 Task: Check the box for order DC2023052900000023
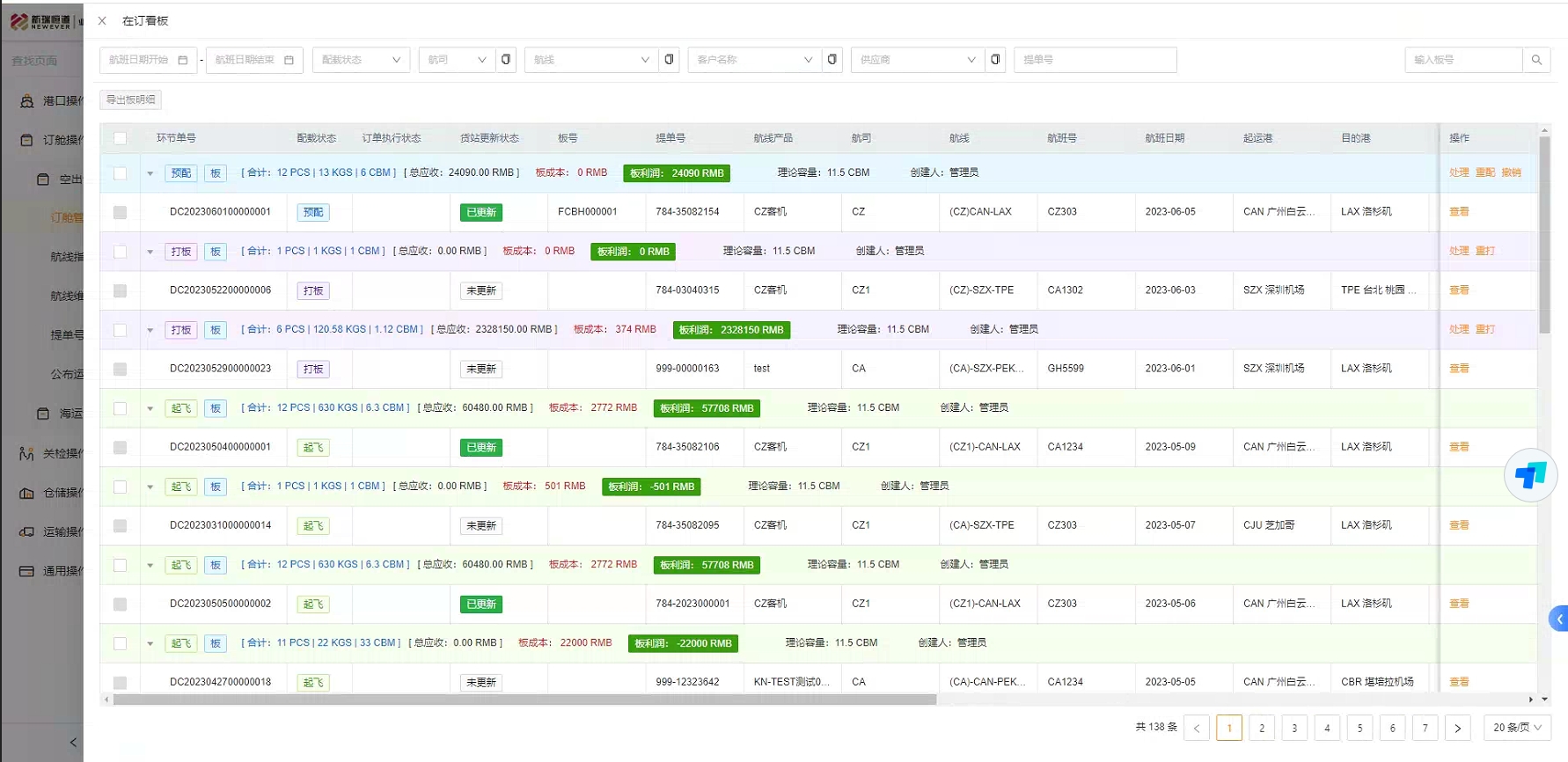click(121, 369)
